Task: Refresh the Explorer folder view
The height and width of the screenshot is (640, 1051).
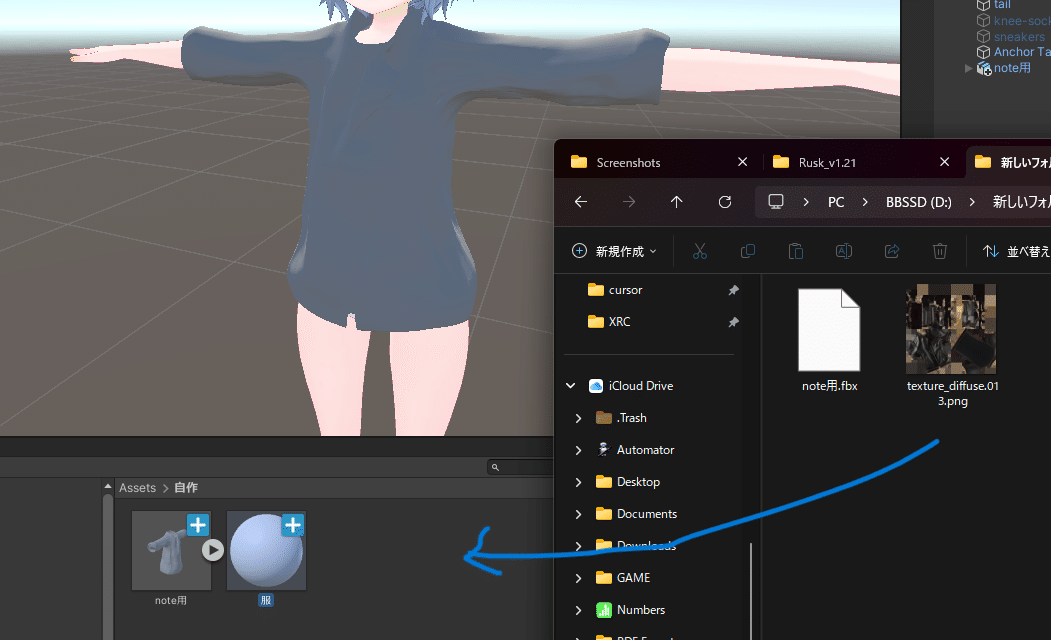Action: [x=725, y=202]
